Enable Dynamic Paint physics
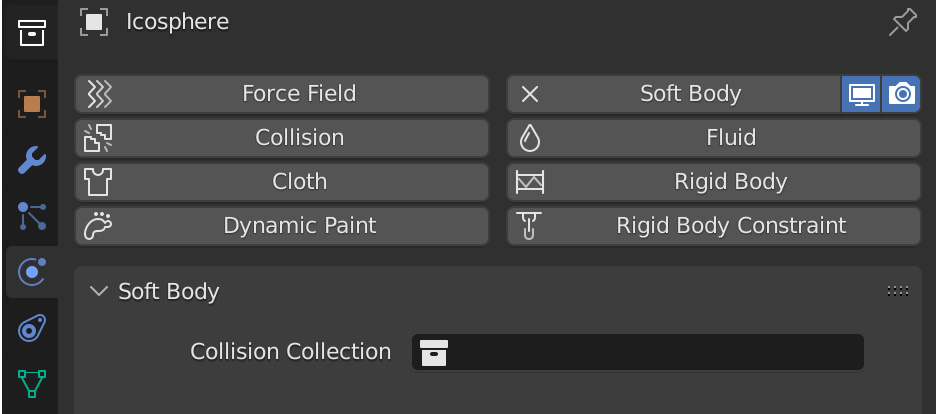The image size is (938, 414). tap(282, 226)
